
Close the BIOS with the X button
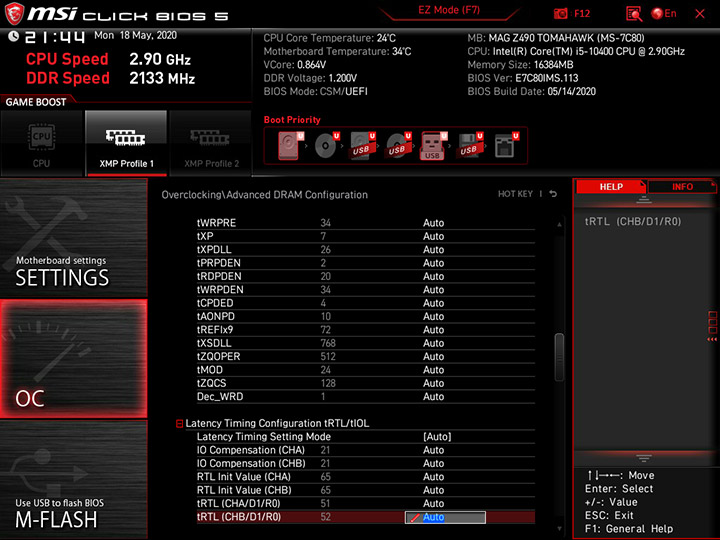700,14
